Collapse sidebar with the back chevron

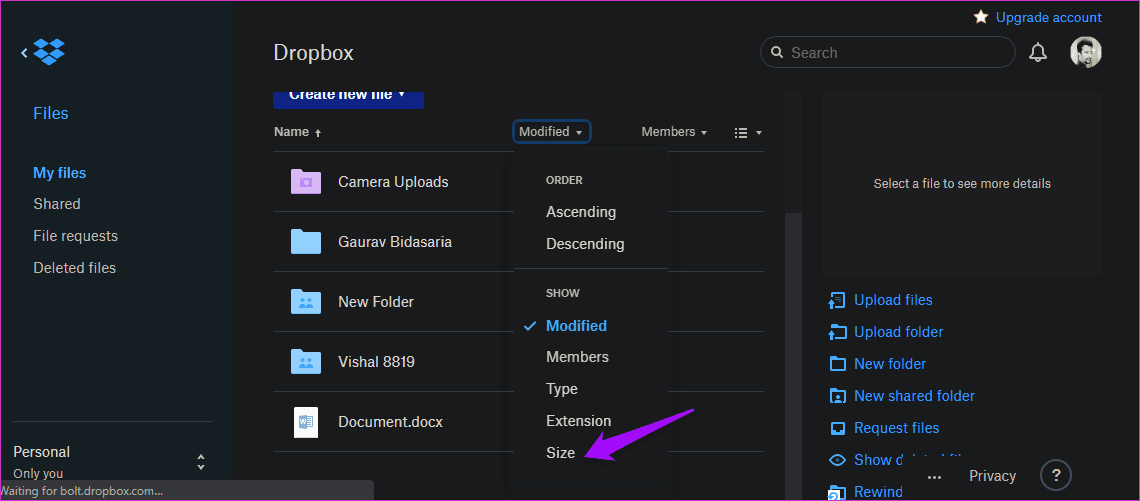tap(25, 52)
